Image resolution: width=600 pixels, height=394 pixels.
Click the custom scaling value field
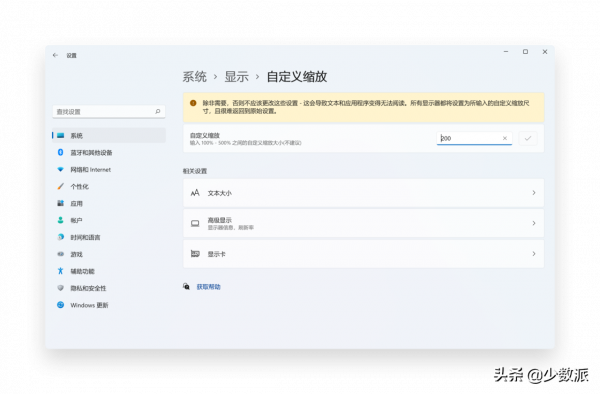point(474,138)
